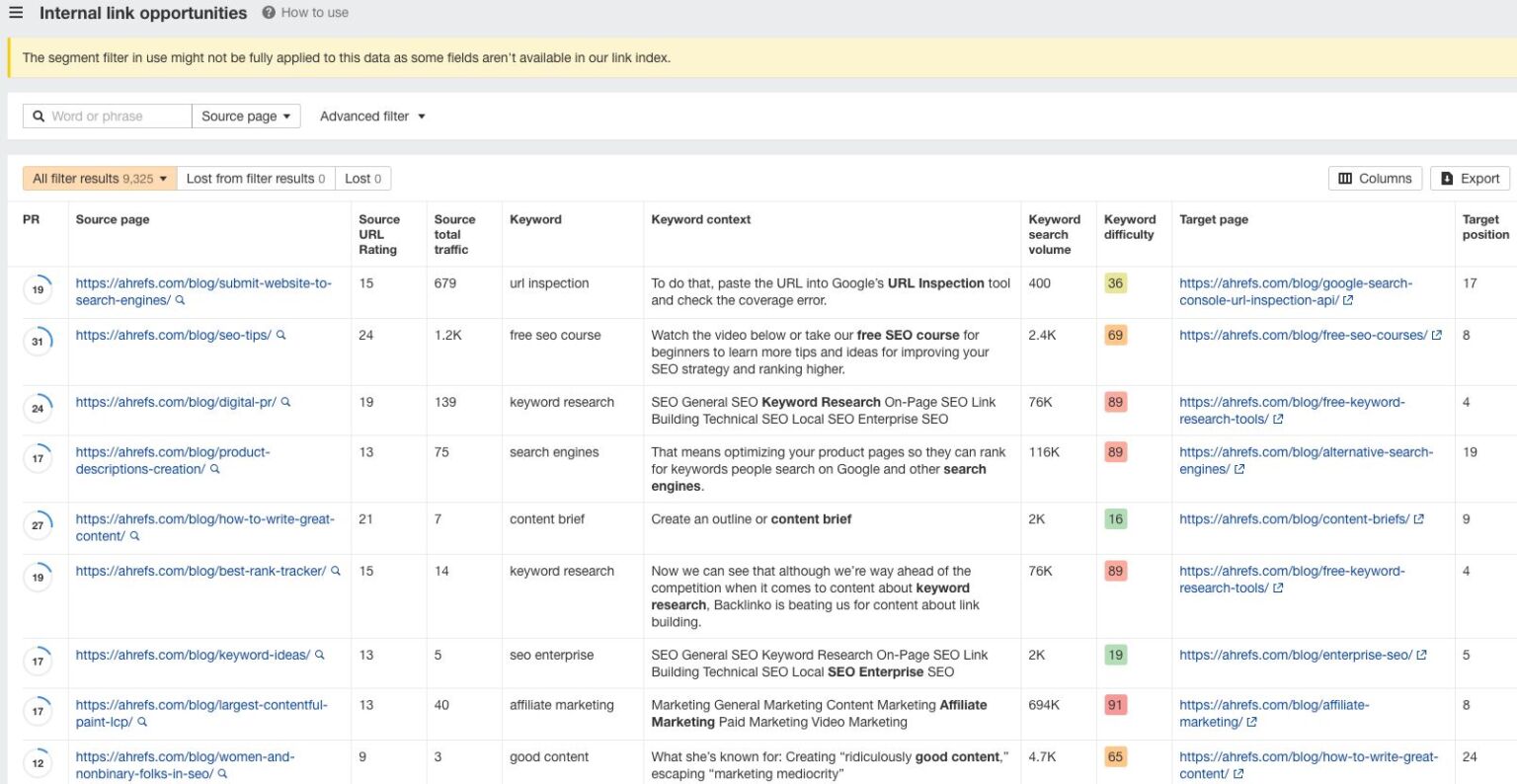The width and height of the screenshot is (1517, 784).
Task: Switch to Lost from filter results tab
Action: pyautogui.click(x=255, y=179)
